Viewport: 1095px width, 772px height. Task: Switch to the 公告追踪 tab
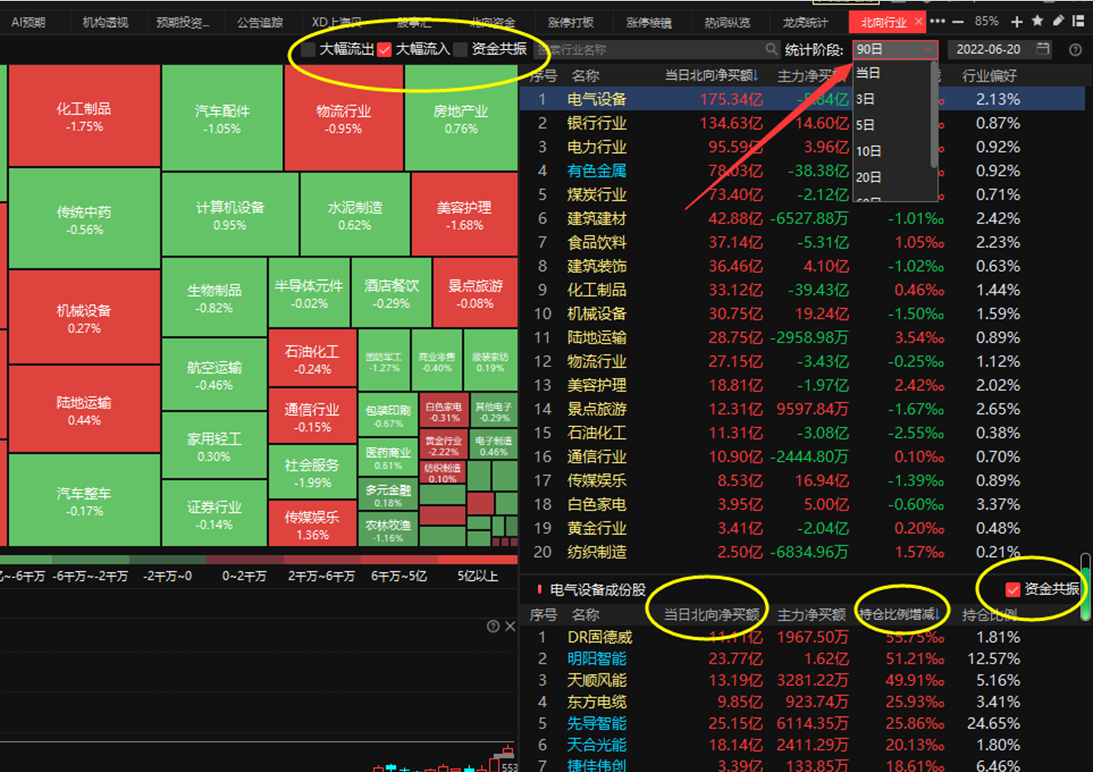(260, 22)
